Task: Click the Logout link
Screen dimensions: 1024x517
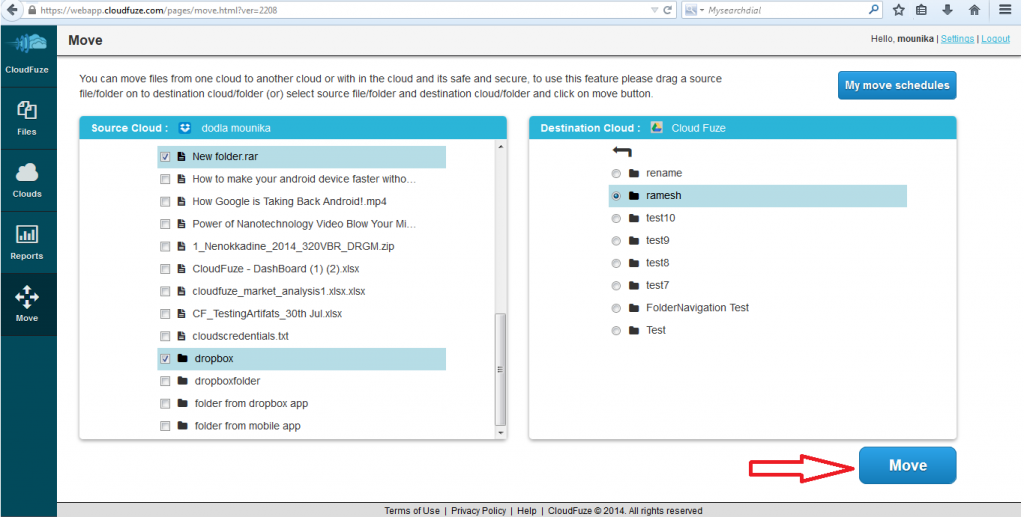Action: pyautogui.click(x=995, y=39)
